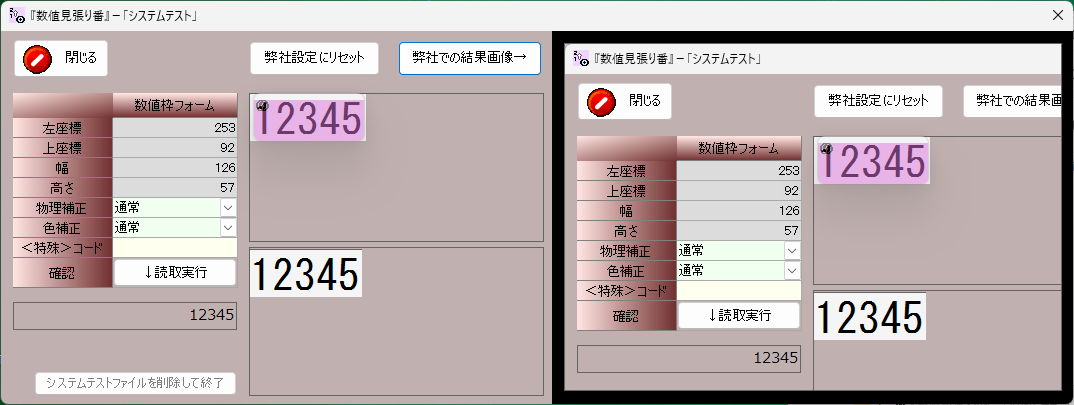Click the <特殊>コード label in the main window
1074x405 pixels.
[62, 247]
